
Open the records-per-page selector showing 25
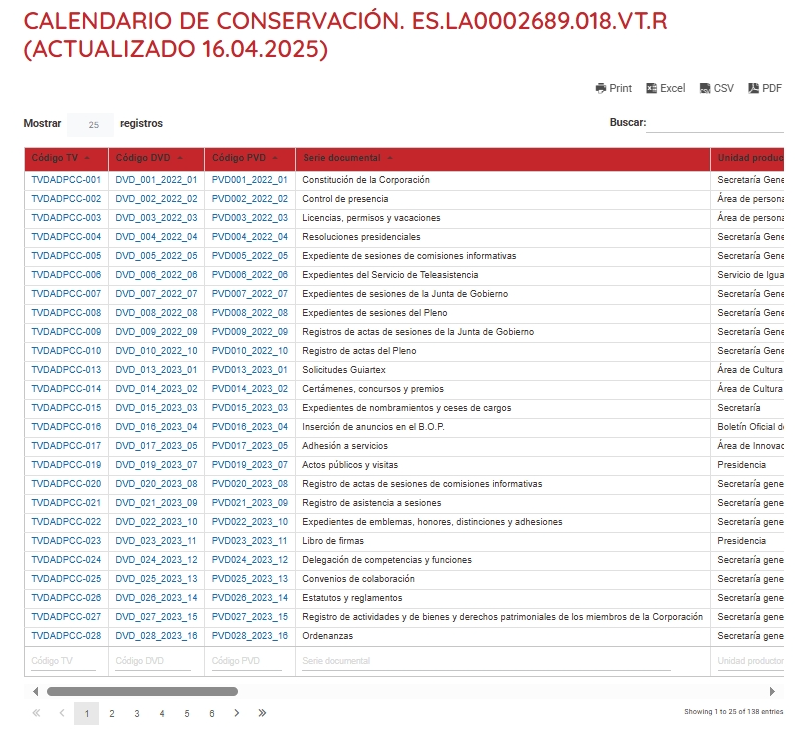pyautogui.click(x=92, y=125)
